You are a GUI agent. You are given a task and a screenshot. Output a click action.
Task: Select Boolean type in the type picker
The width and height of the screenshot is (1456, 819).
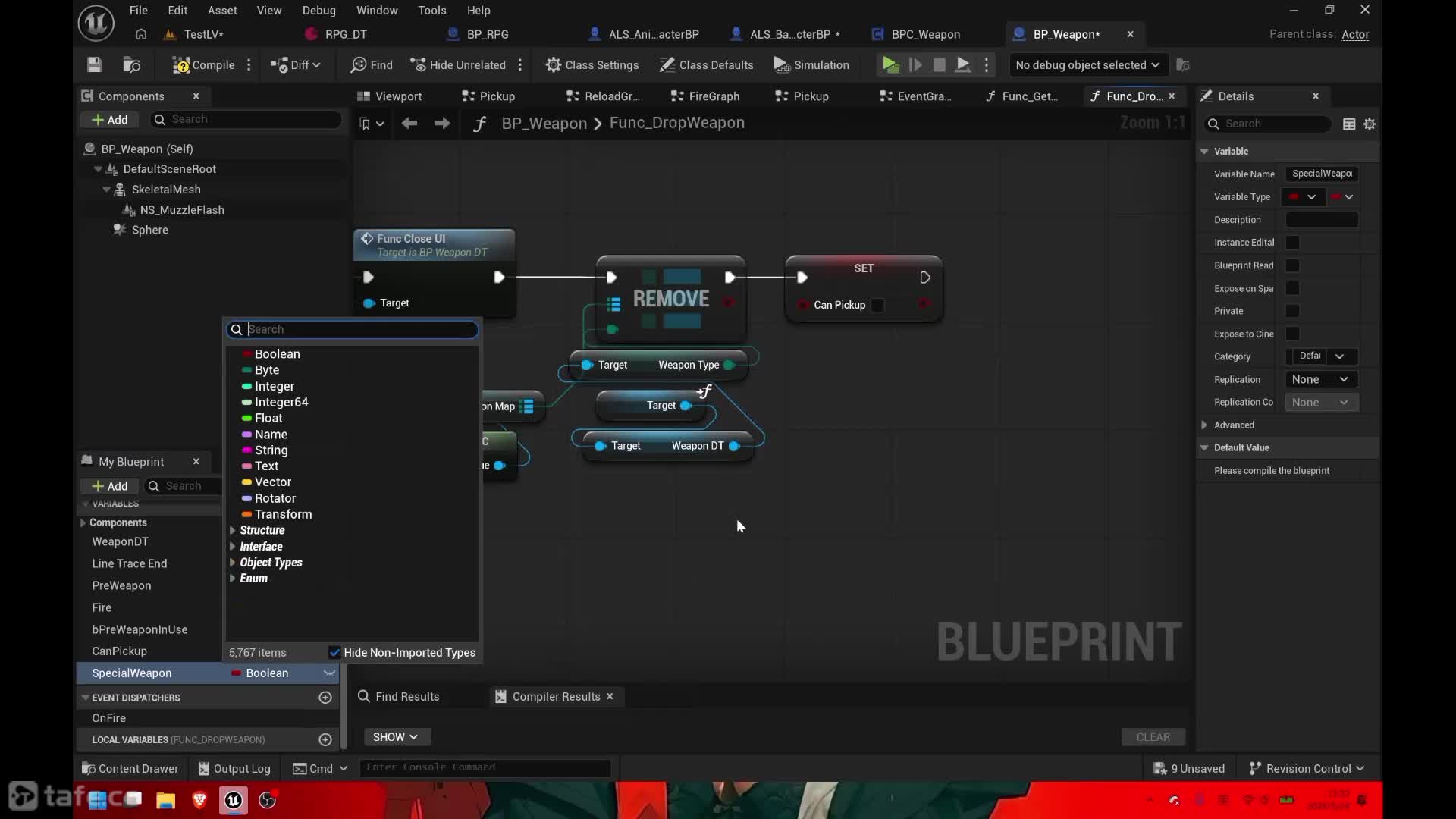tap(278, 354)
